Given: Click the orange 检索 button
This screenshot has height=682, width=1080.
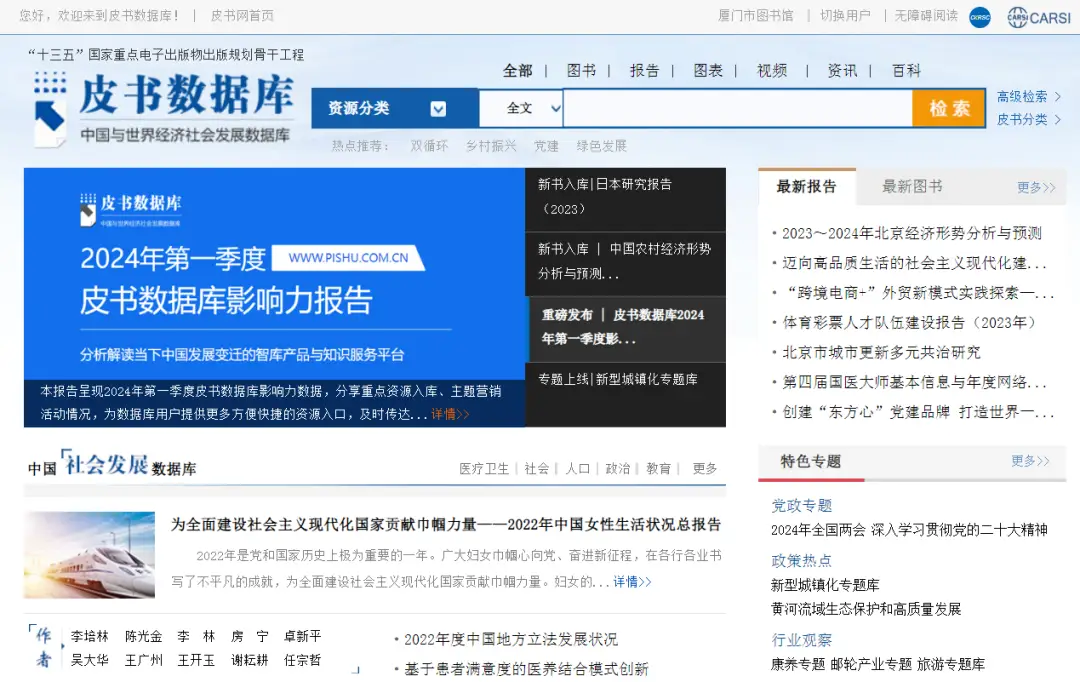Looking at the screenshot, I should point(948,108).
